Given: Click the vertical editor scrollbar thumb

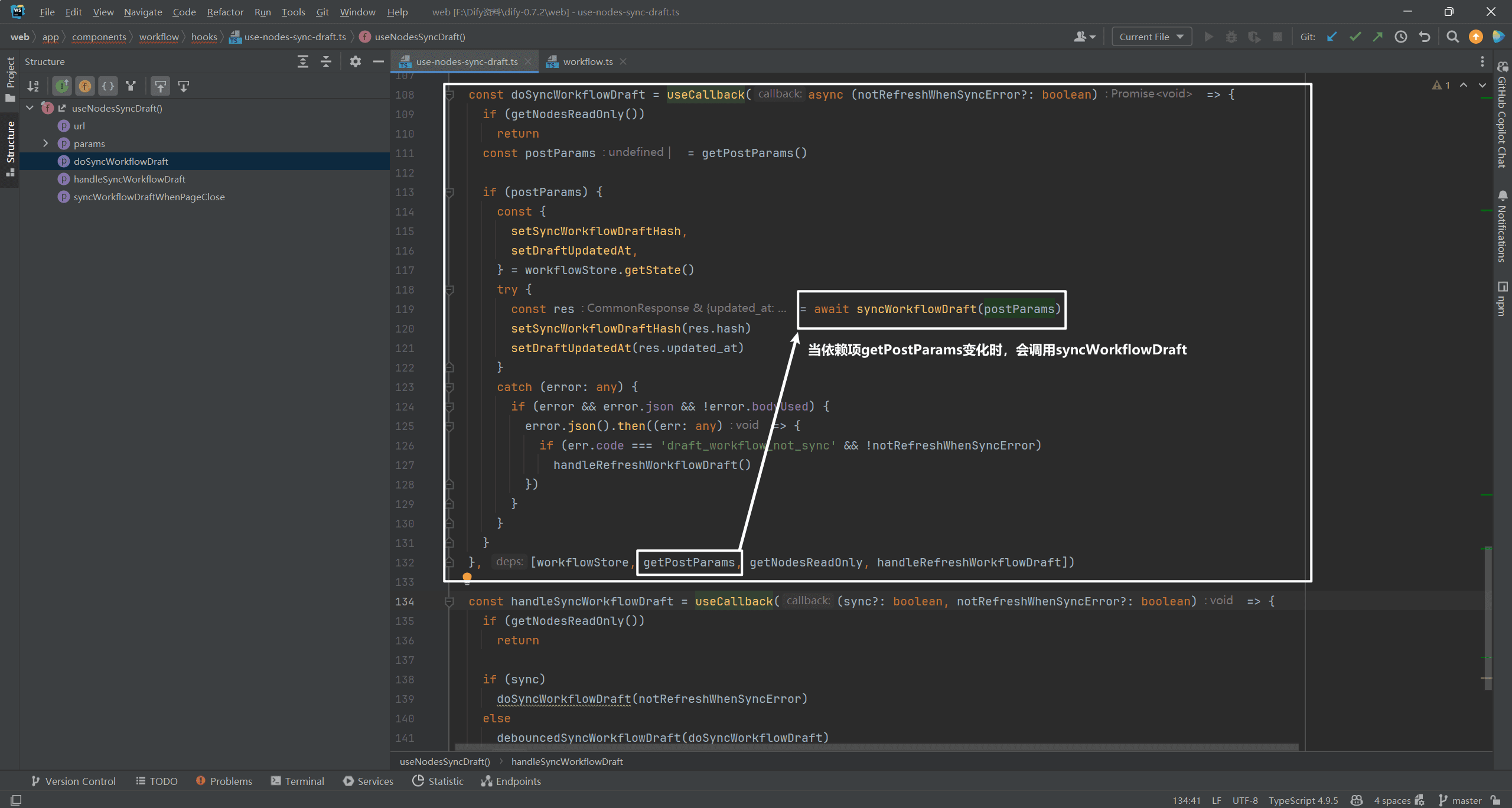Looking at the screenshot, I should [1488, 617].
